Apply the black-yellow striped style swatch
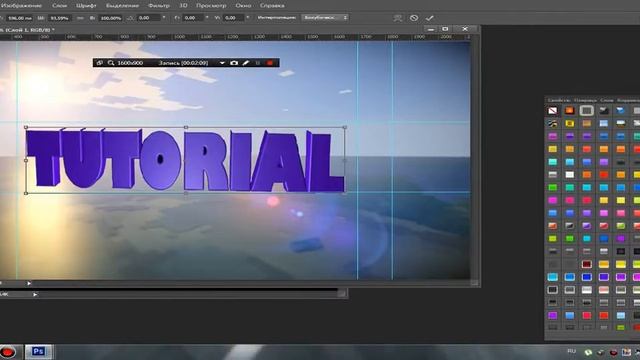 pyautogui.click(x=552, y=123)
